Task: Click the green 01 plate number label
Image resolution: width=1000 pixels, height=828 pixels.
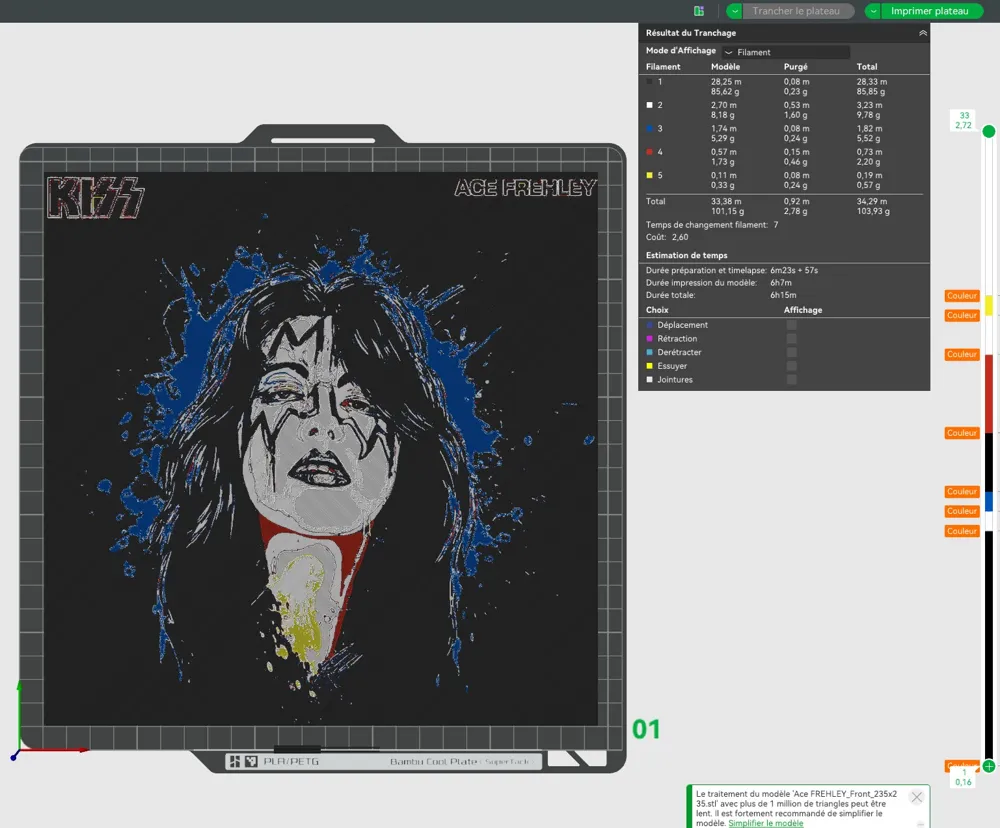Action: [x=646, y=729]
